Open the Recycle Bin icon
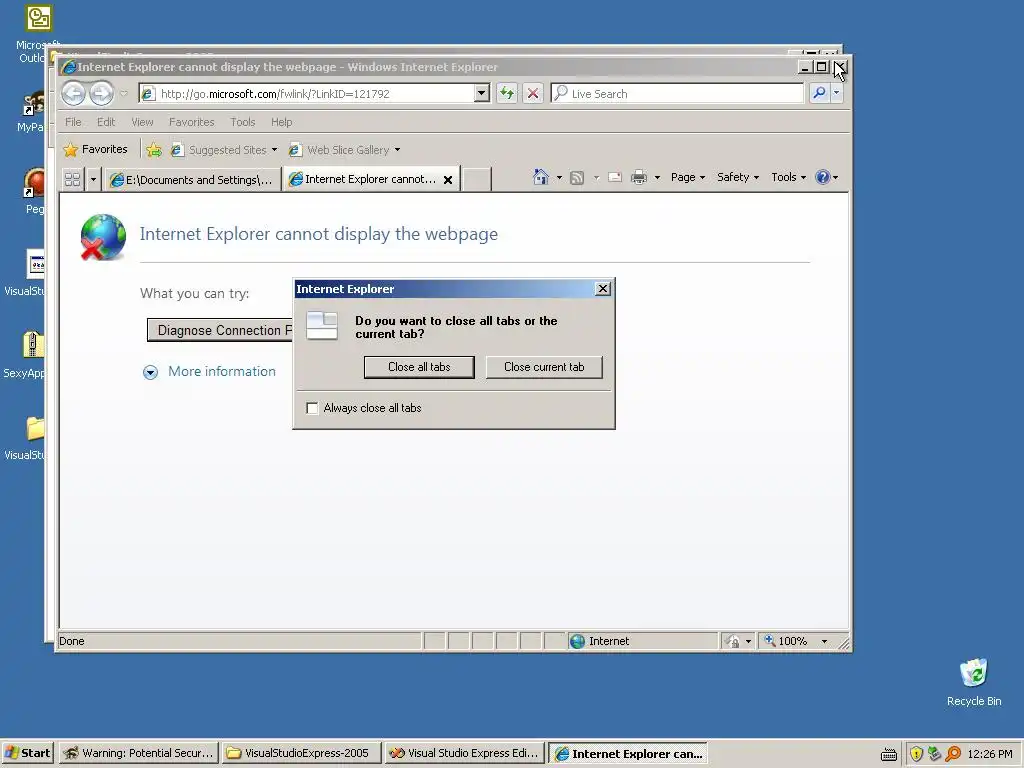Screen dimensions: 1024x768 tap(974, 682)
